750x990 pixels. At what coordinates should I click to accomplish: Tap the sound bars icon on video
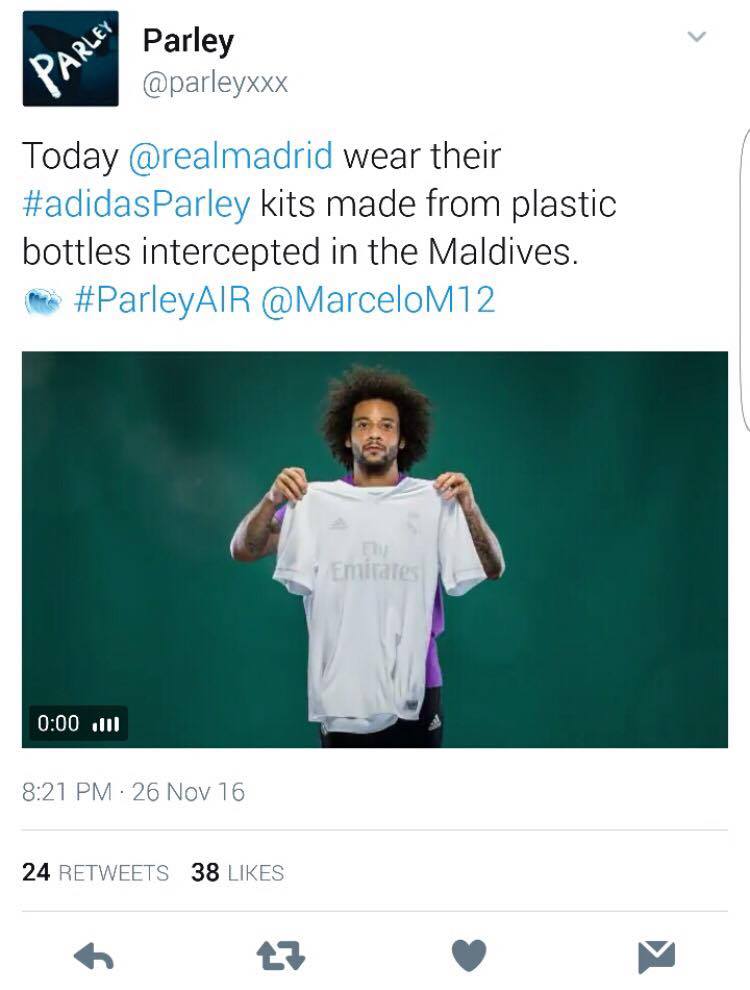[x=105, y=724]
